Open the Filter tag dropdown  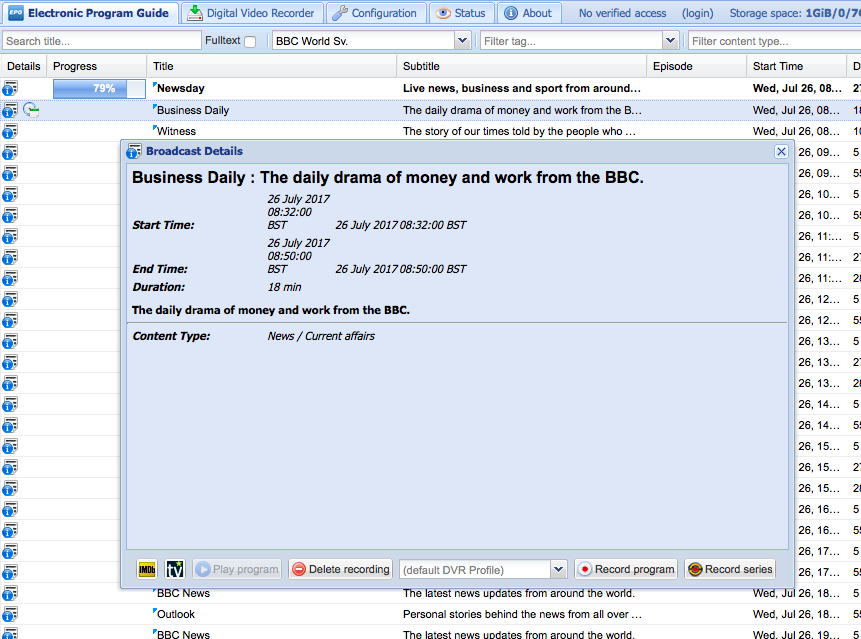tap(670, 41)
